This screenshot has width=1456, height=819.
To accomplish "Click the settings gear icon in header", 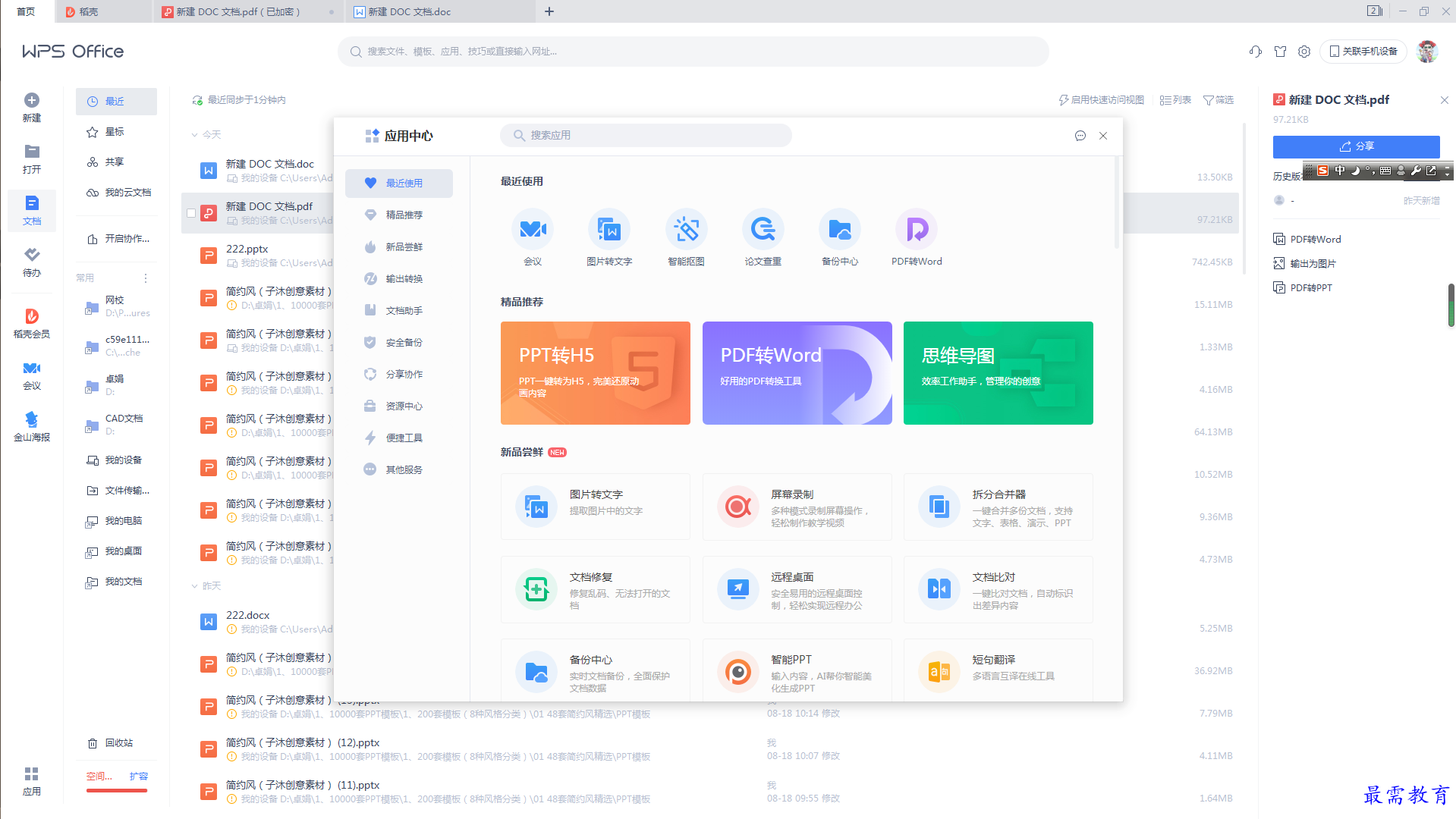I will (1304, 52).
